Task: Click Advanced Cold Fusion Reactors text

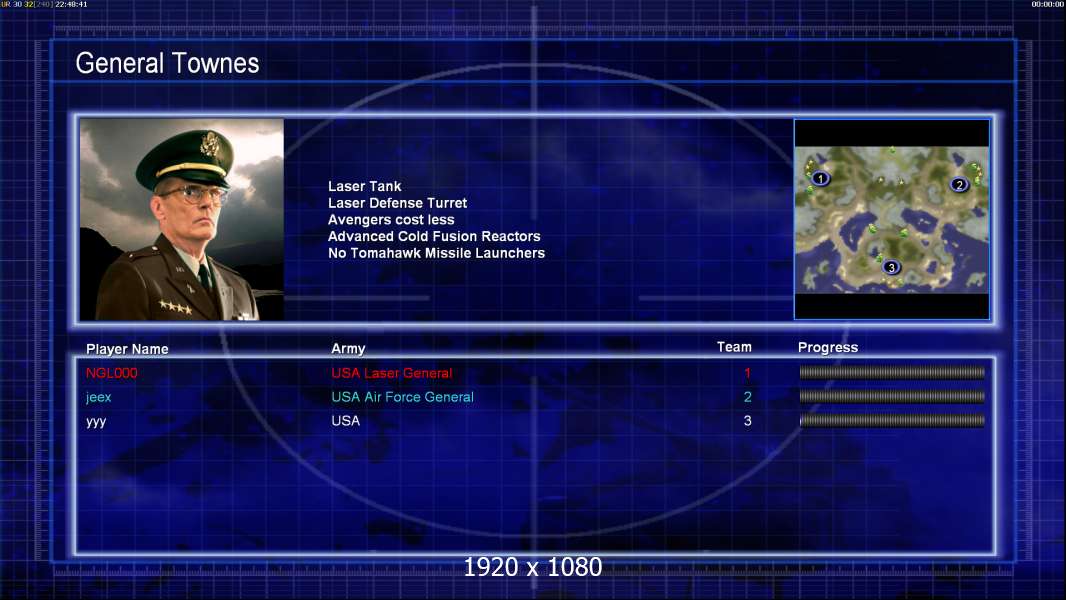Action: (434, 236)
